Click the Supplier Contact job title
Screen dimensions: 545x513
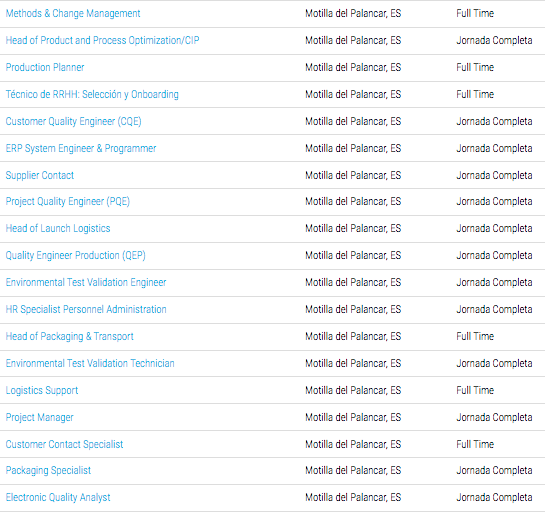tap(40, 176)
